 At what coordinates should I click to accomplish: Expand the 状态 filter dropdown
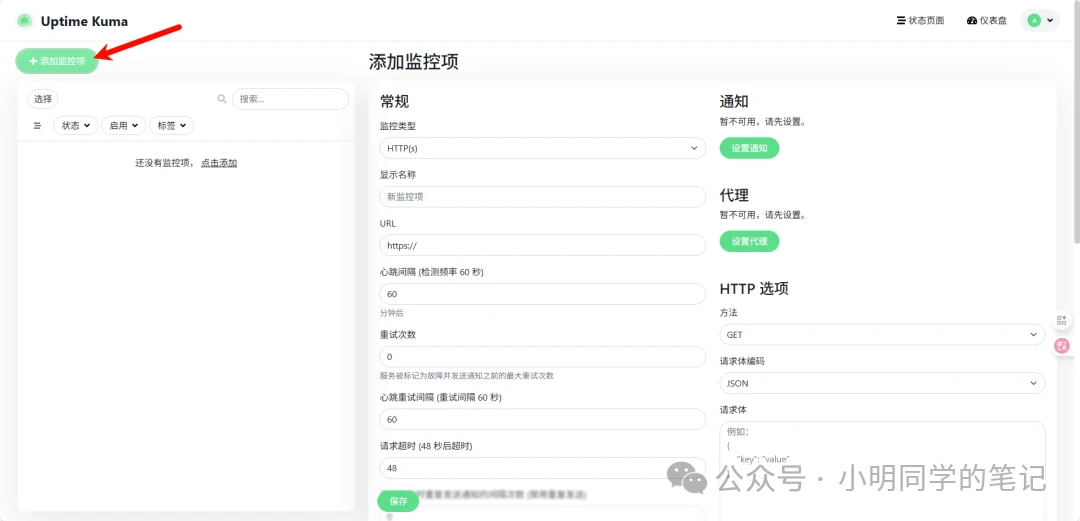click(76, 125)
